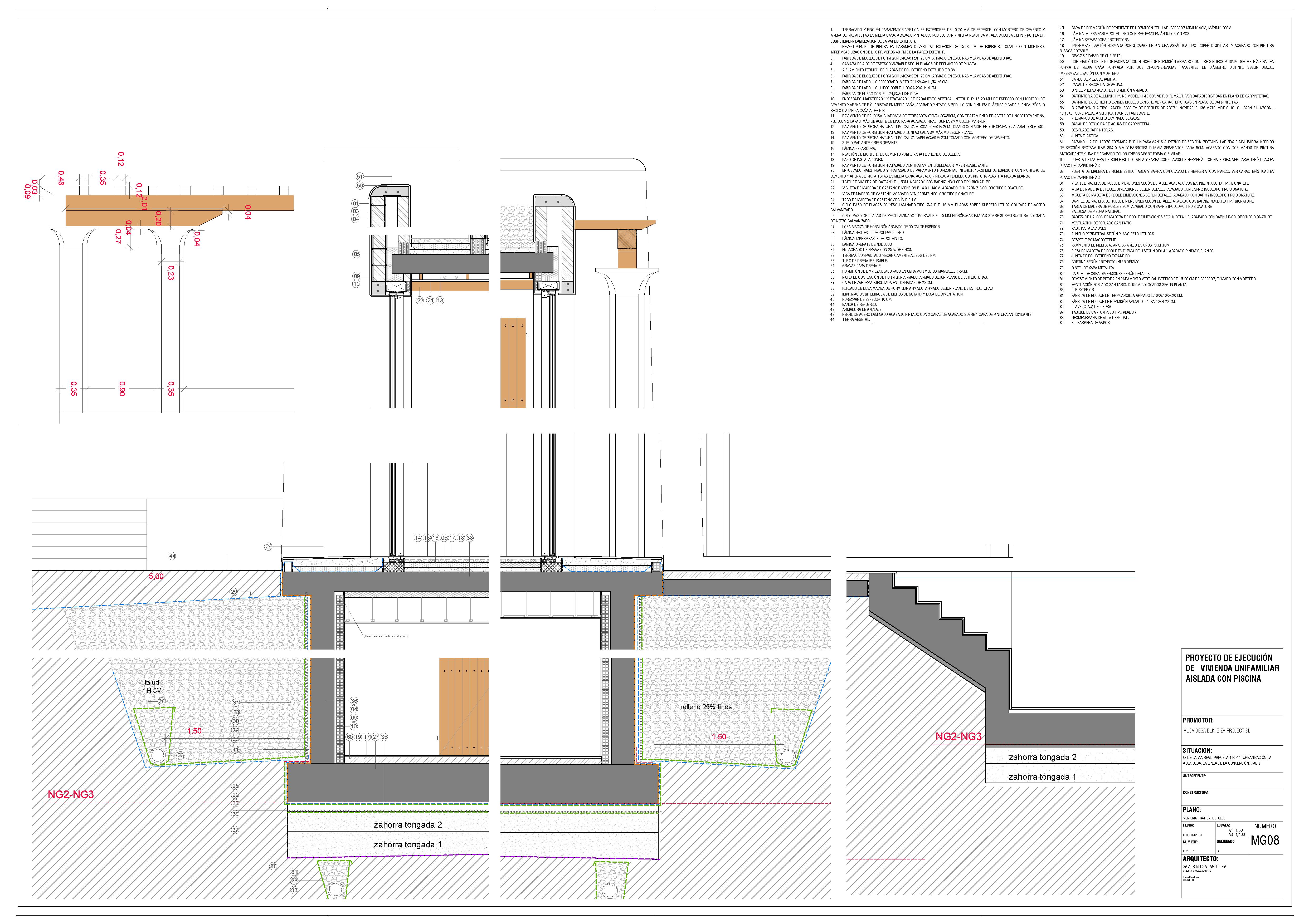Image resolution: width=1309 pixels, height=924 pixels.
Task: Select legend entry '44. TIERRA VEGETAL'
Action: [x=850, y=320]
